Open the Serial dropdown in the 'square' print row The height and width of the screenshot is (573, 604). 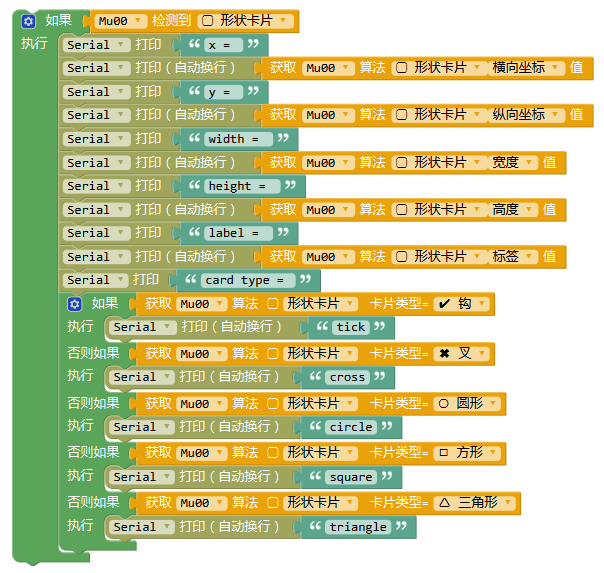tap(141, 477)
